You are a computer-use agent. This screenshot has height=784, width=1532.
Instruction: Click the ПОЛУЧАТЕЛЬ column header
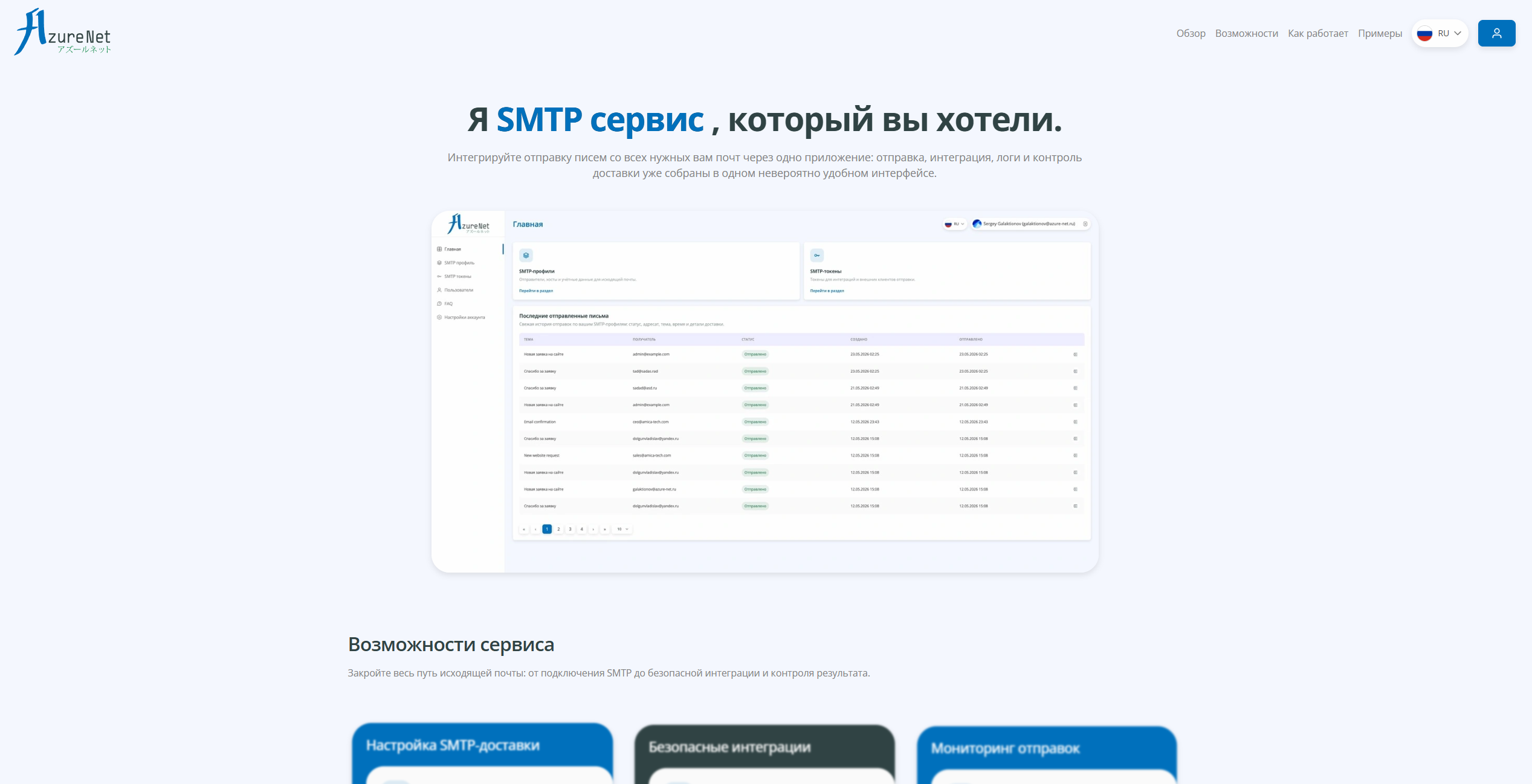644,339
